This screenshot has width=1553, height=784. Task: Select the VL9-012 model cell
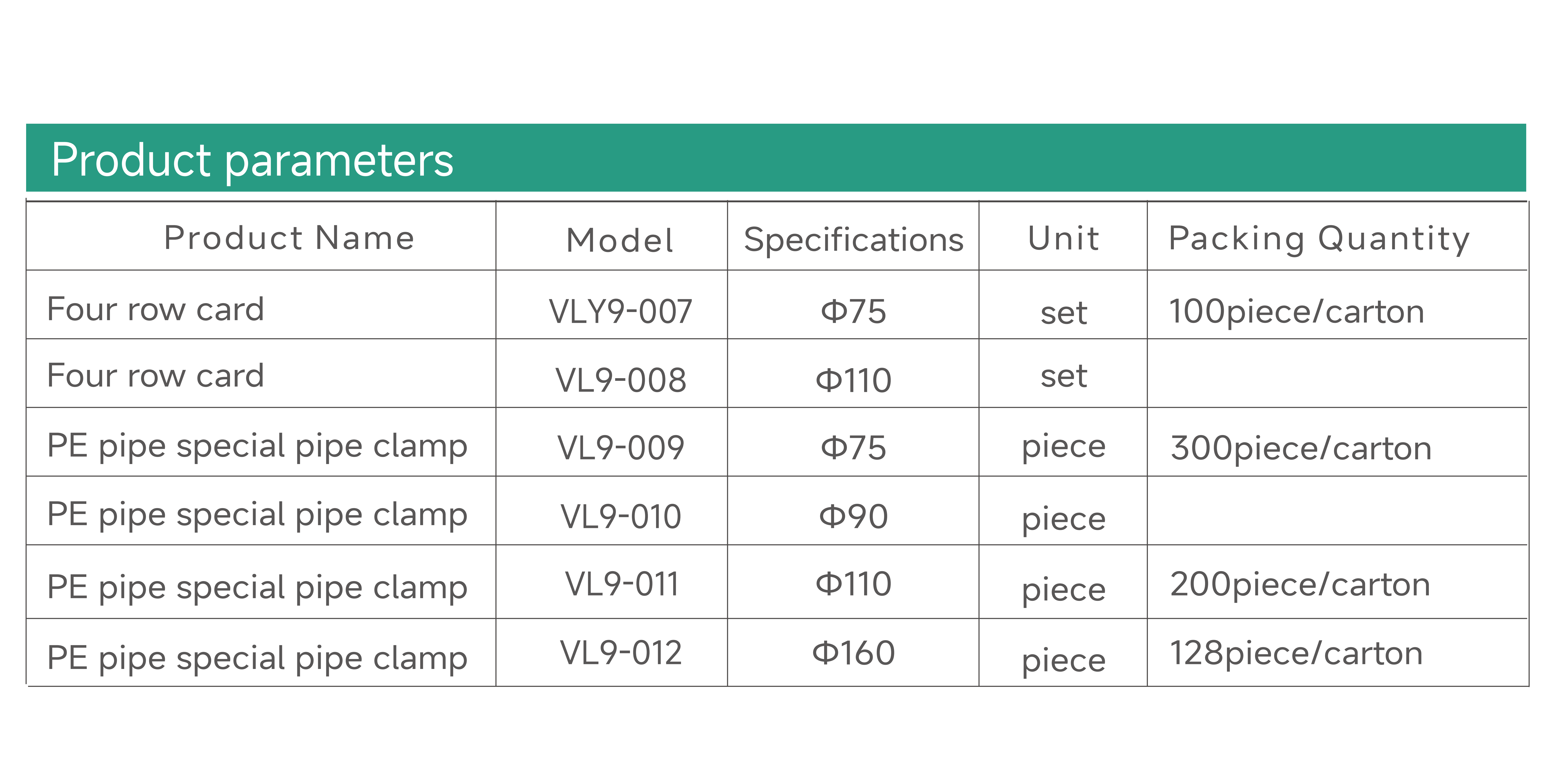pos(621,653)
